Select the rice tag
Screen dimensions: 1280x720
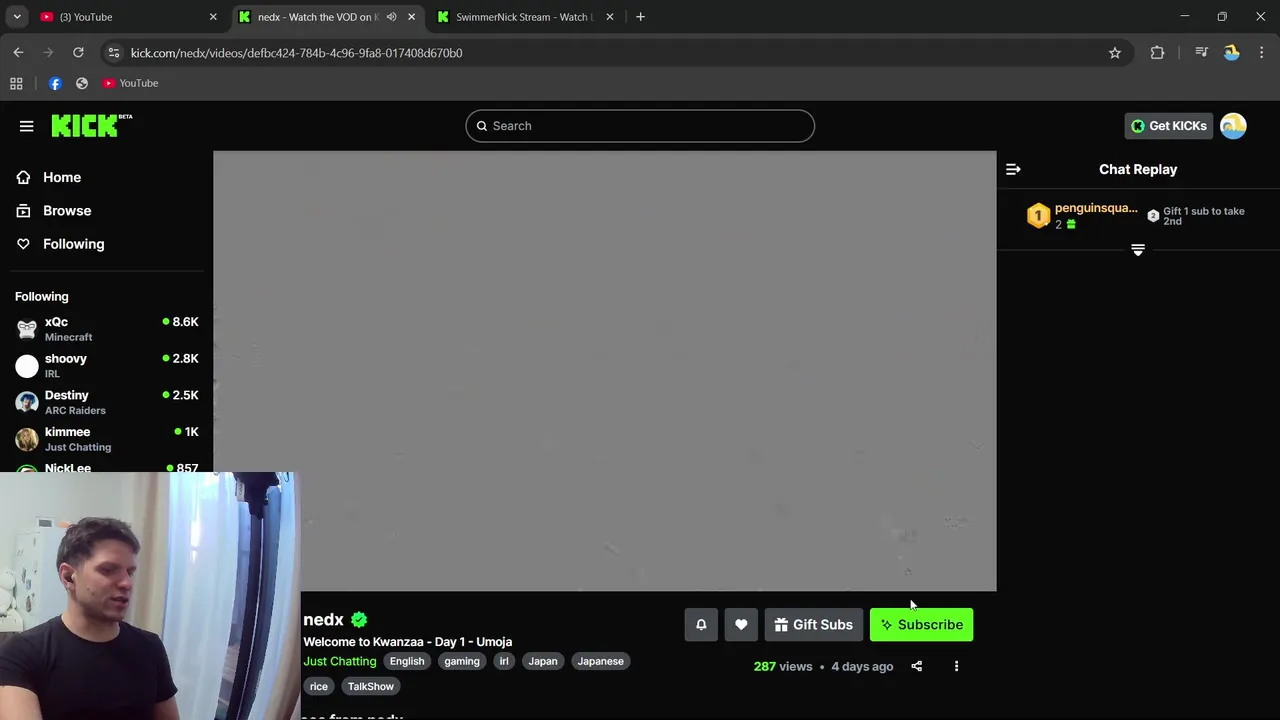click(318, 687)
